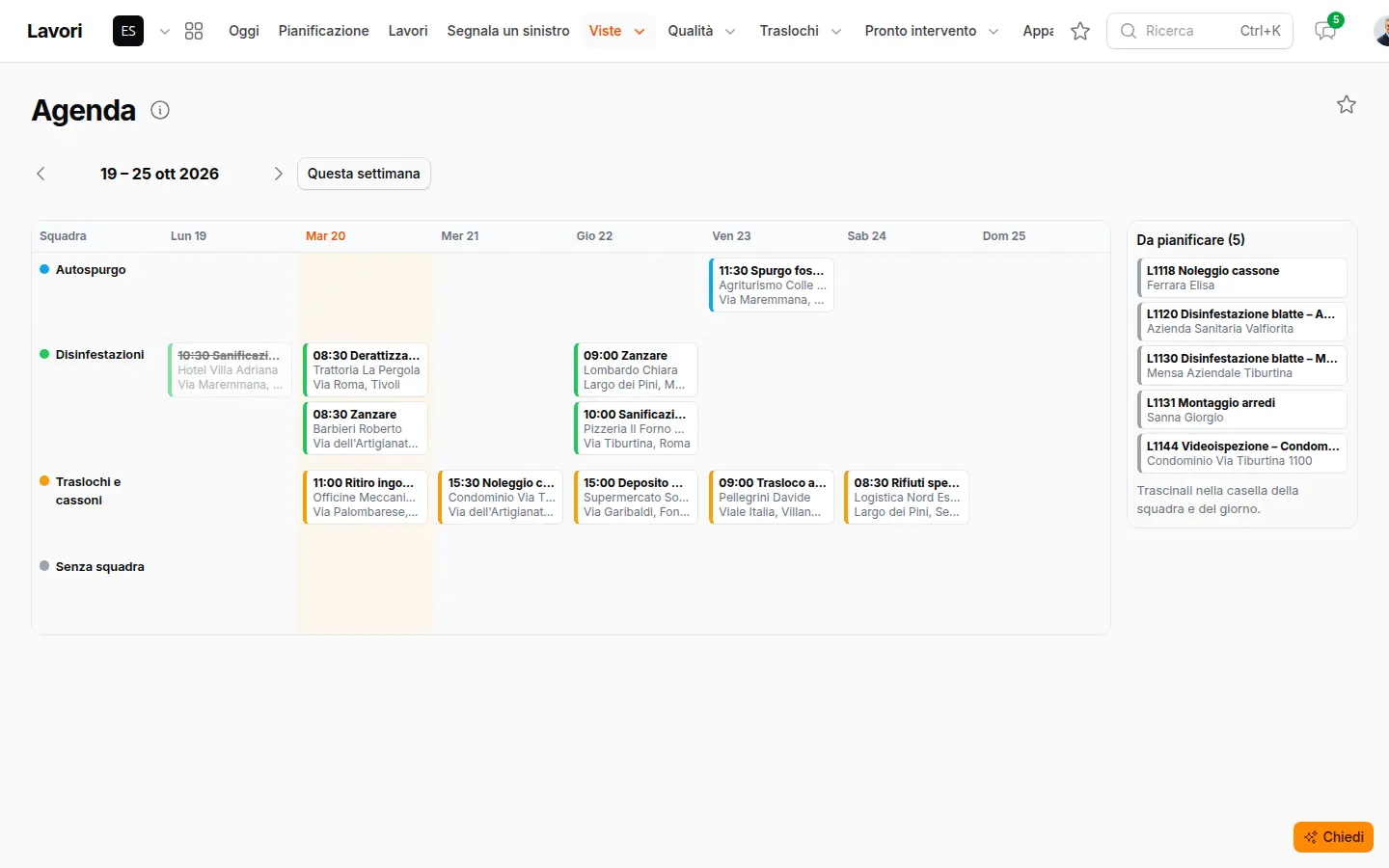Screen dimensions: 1389x868
Task: Open the 09:00 Zanzare Lombardo Chiara card
Action: 636,369
